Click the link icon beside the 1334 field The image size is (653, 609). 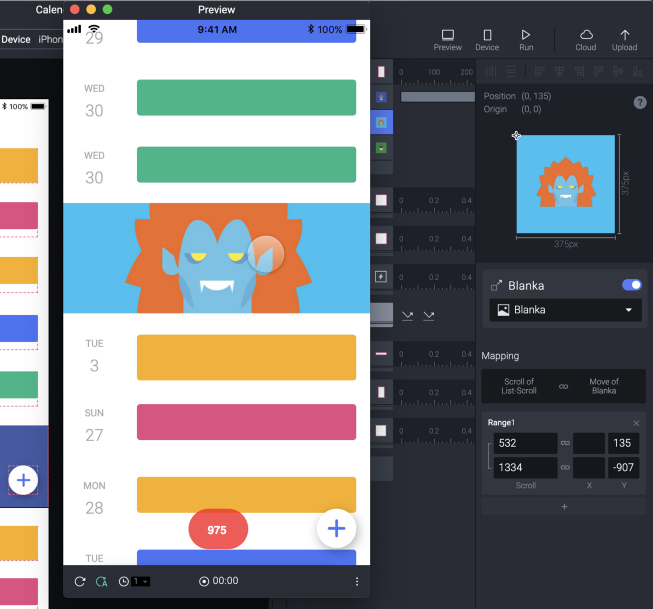(565, 467)
